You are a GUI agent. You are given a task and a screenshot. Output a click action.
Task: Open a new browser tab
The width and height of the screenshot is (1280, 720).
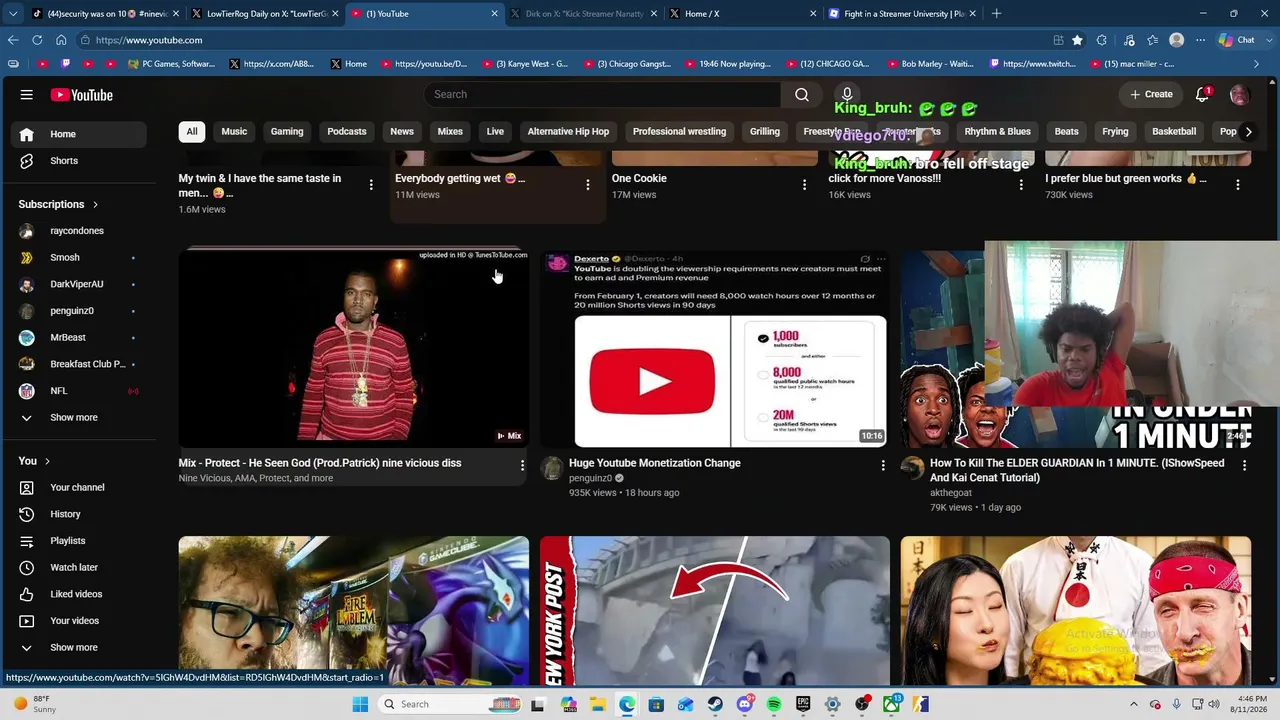pos(996,14)
